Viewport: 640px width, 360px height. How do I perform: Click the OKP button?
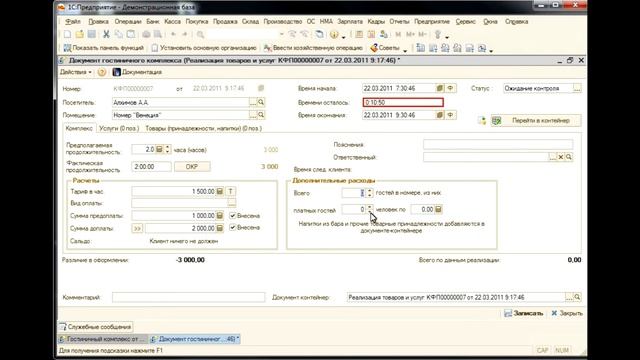192,167
